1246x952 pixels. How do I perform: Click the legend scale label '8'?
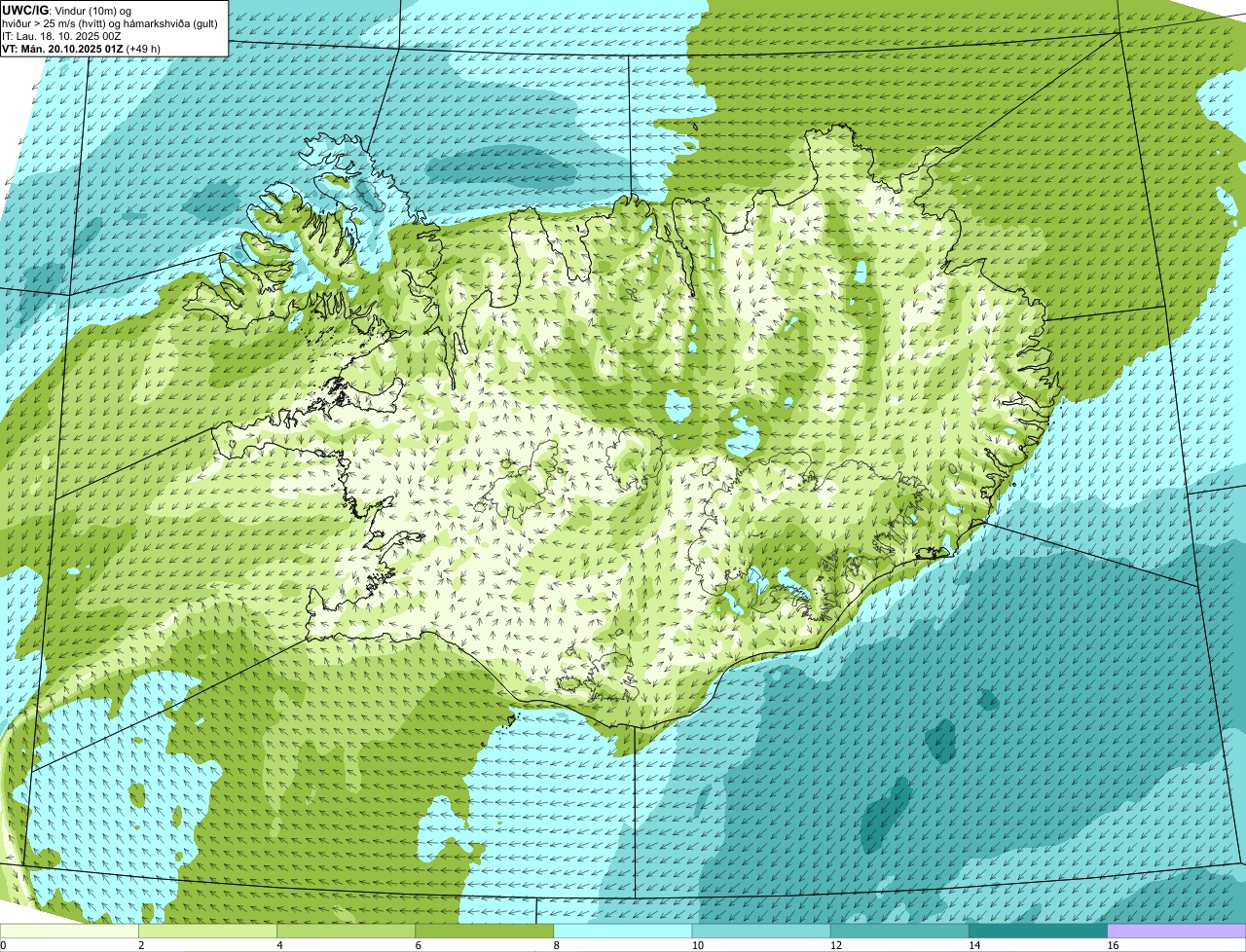coord(557,945)
